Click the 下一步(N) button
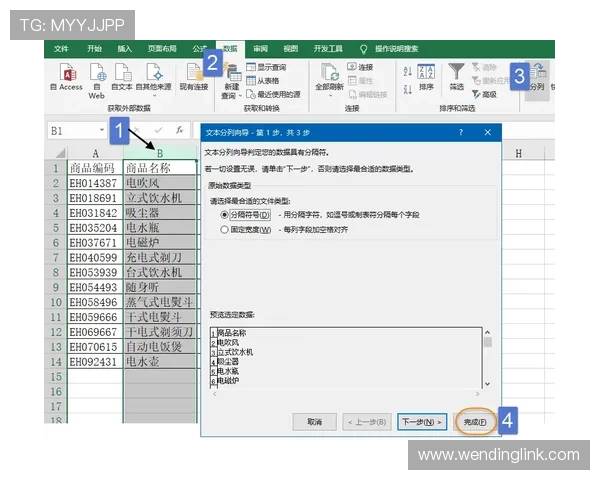The width and height of the screenshot is (600, 480). (422, 422)
